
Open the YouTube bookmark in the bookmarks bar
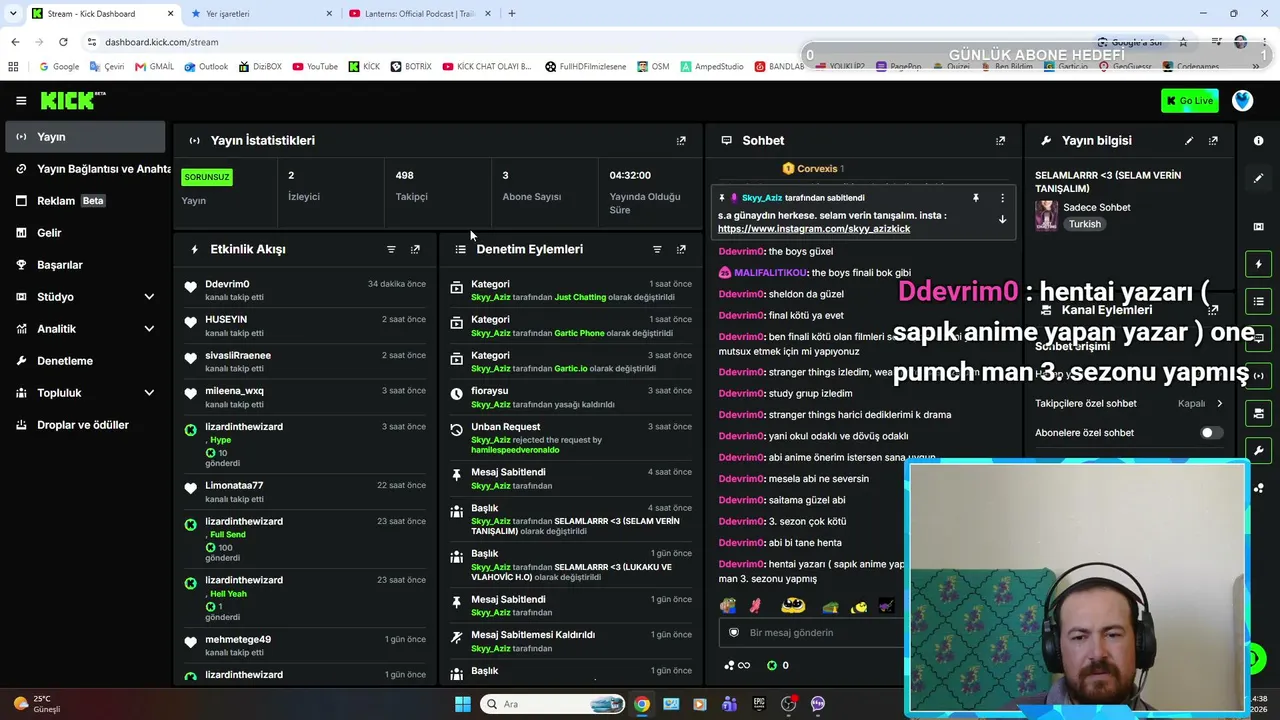click(314, 67)
